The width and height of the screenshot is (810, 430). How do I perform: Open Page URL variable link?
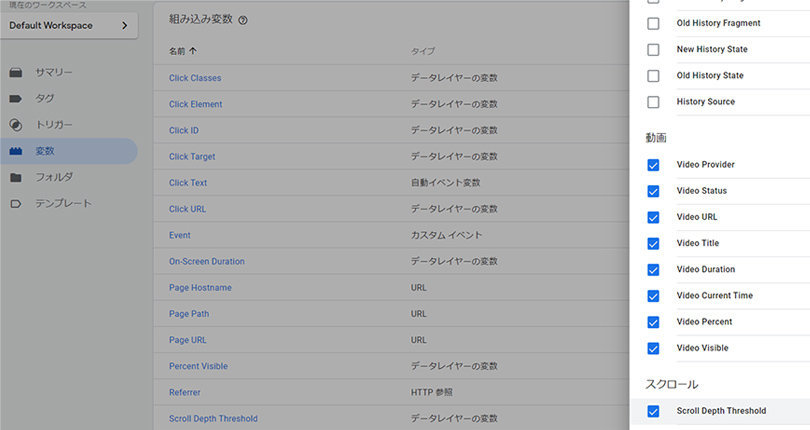coord(187,340)
